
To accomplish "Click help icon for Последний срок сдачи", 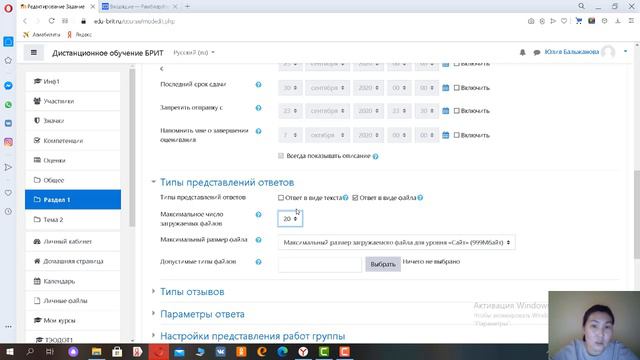I will (258, 84).
